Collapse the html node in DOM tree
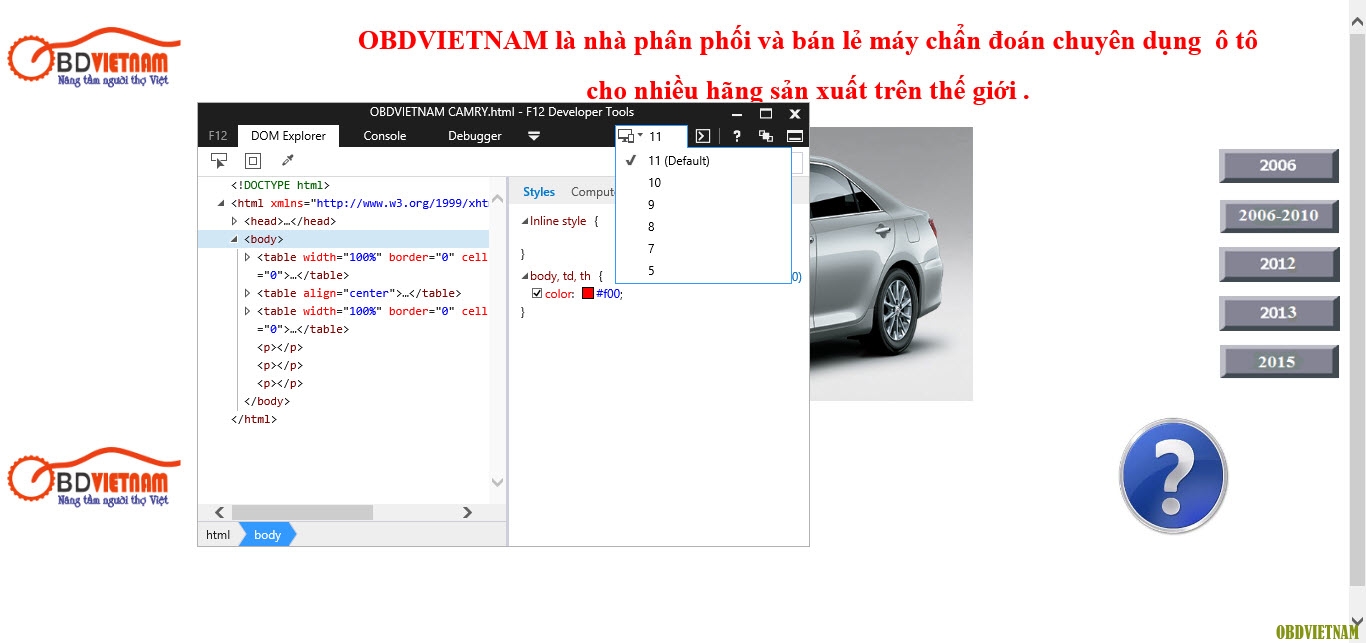Viewport: 1366px width, 643px height. [x=222, y=203]
